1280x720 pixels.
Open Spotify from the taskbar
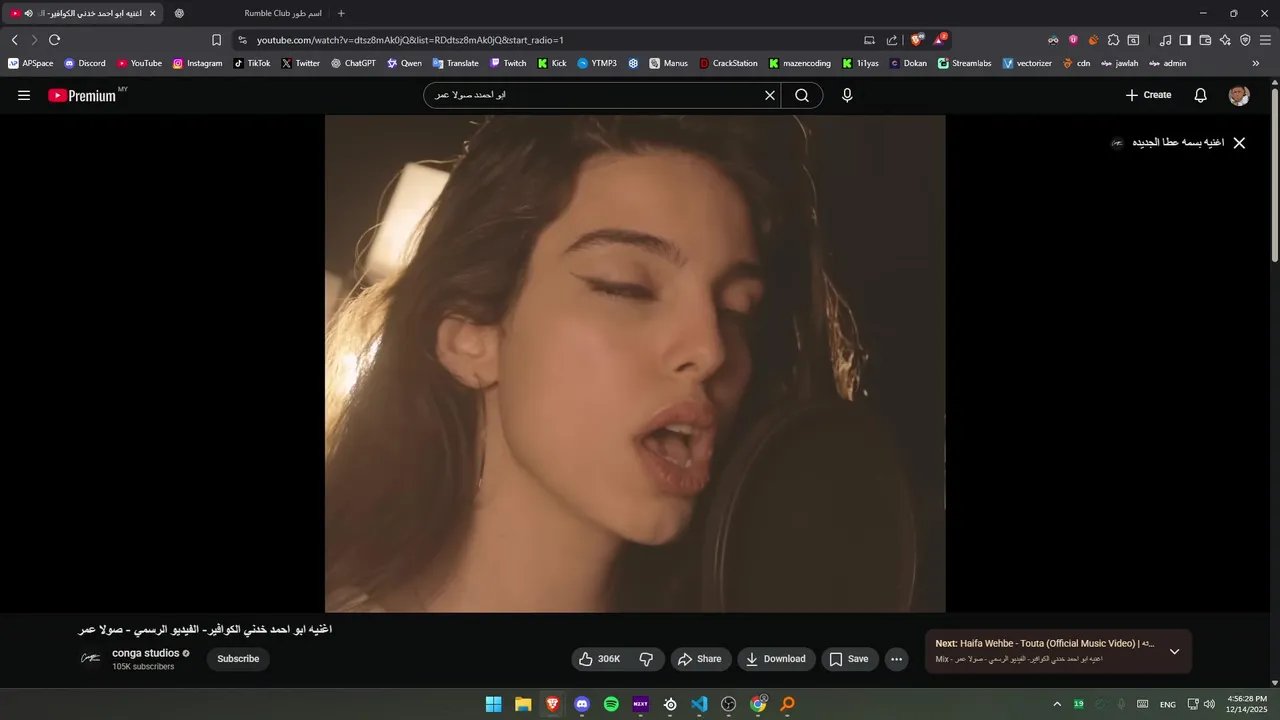(611, 704)
